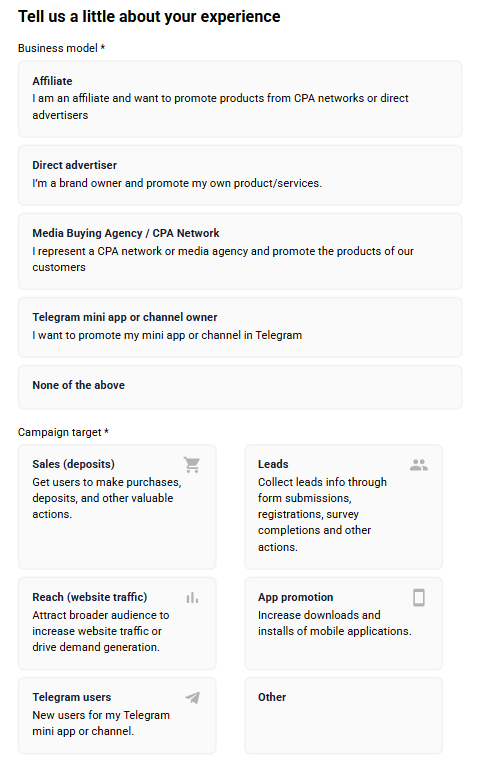Click the Affiliate description about CPA networks

[x=220, y=106]
